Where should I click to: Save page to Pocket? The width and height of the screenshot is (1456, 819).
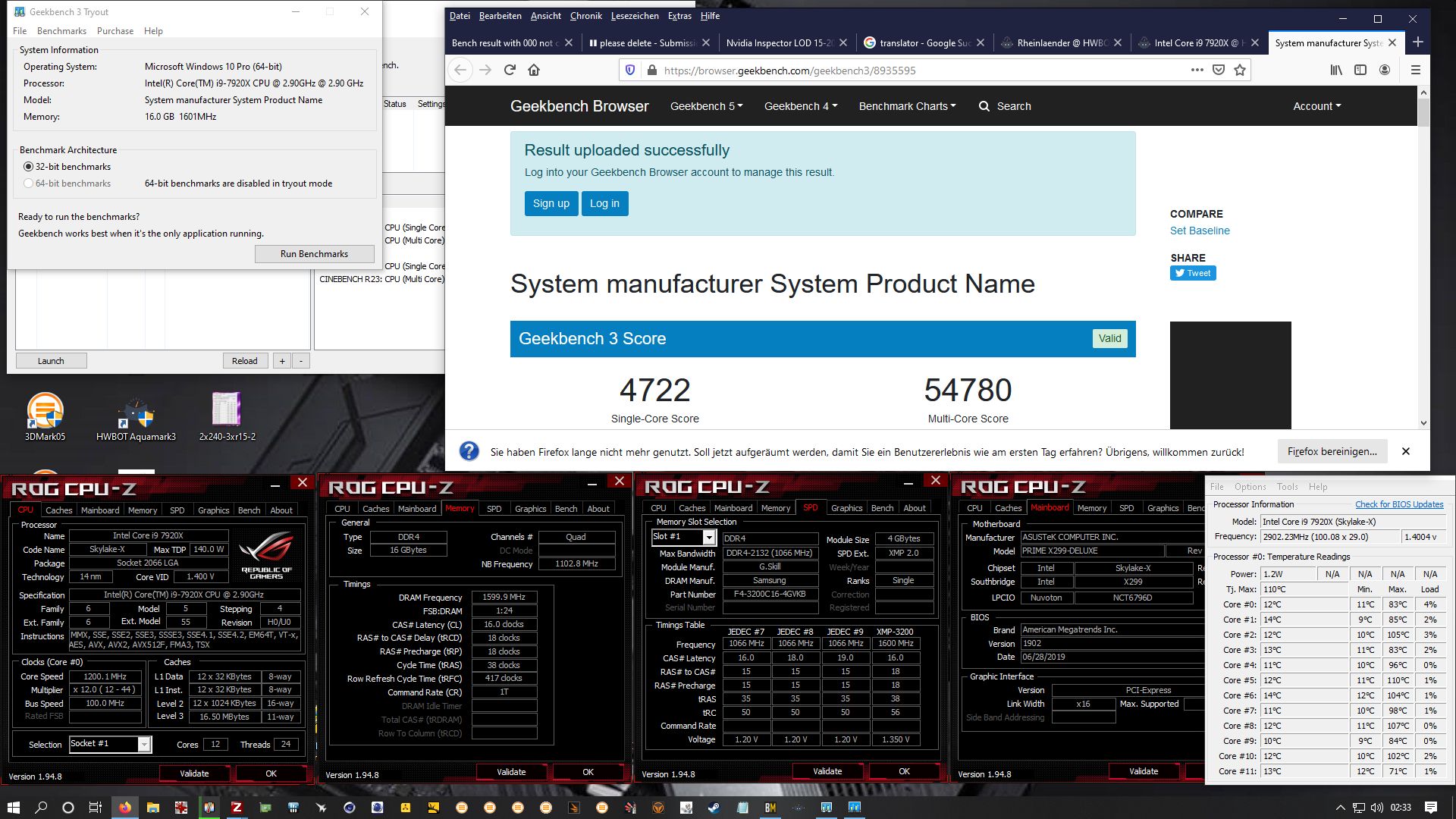1219,70
